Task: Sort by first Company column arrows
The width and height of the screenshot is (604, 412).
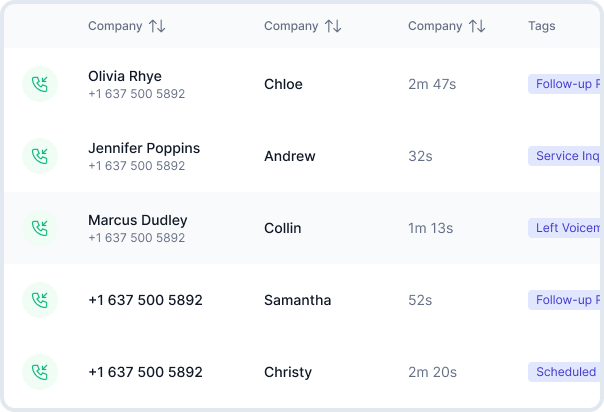Action: 157,26
